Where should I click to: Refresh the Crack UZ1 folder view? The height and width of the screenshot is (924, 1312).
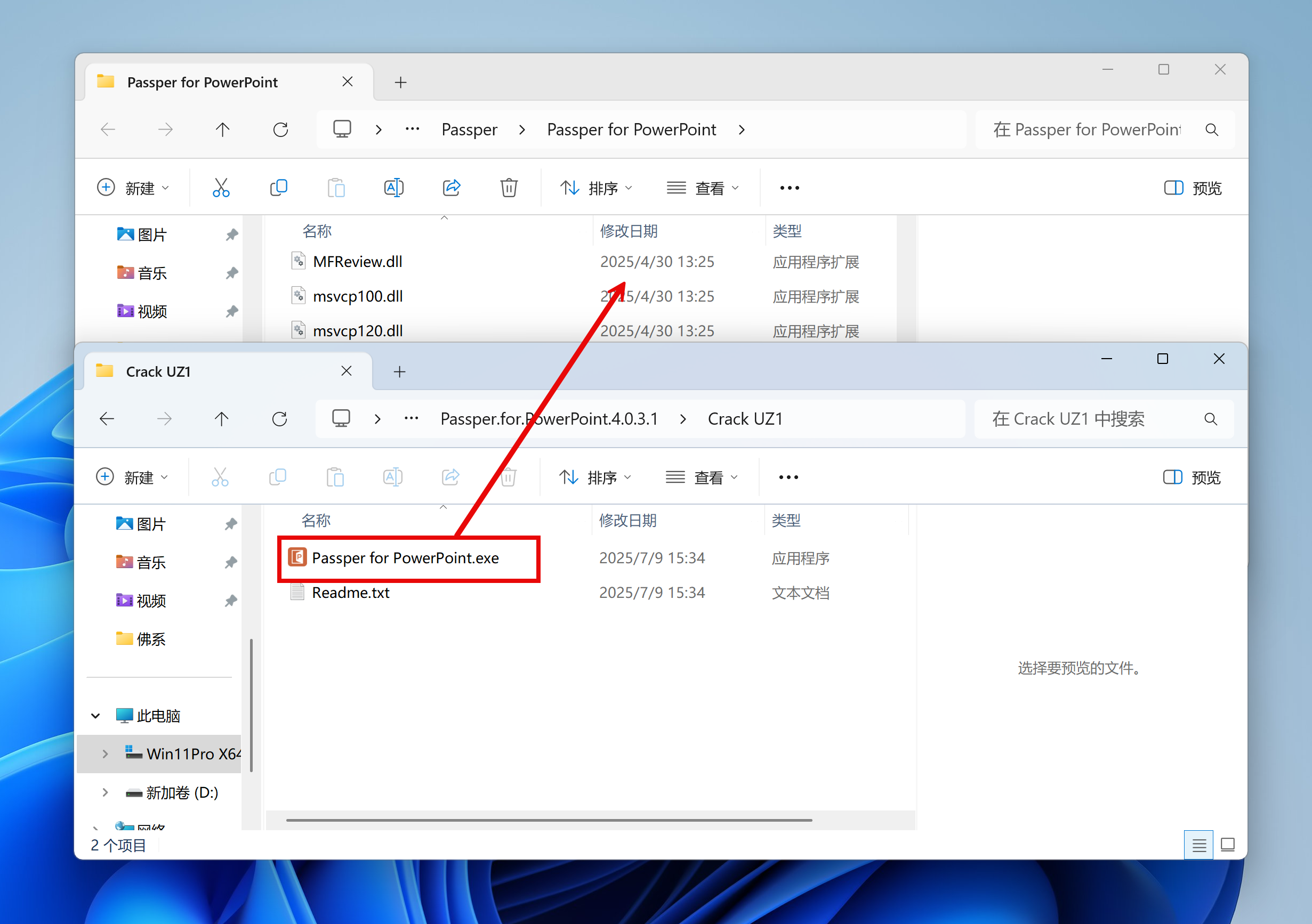(279, 419)
